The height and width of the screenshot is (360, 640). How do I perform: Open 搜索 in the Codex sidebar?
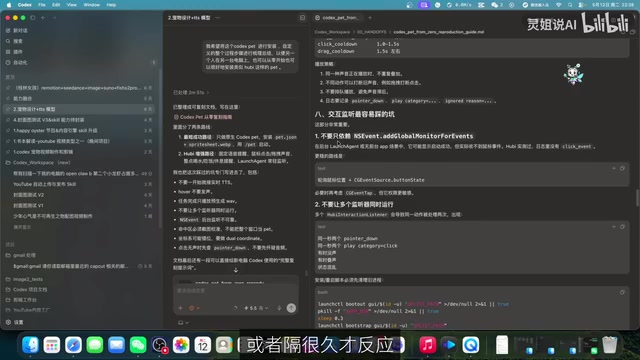click(18, 41)
